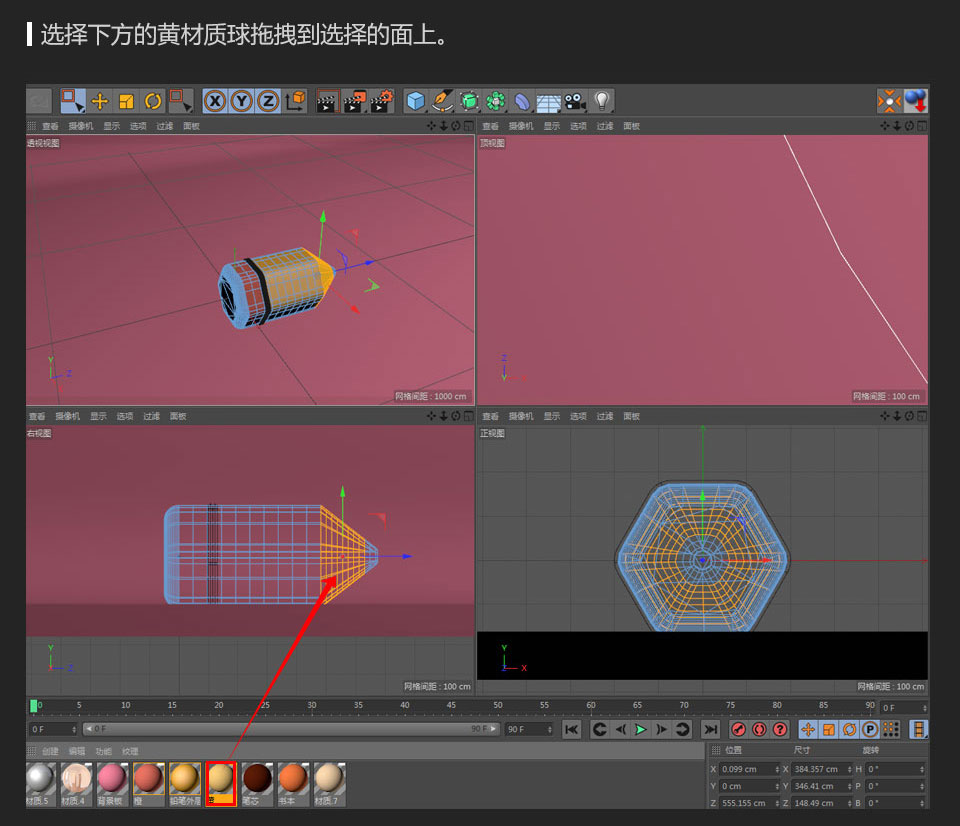Select the Scale tool

tap(124, 100)
